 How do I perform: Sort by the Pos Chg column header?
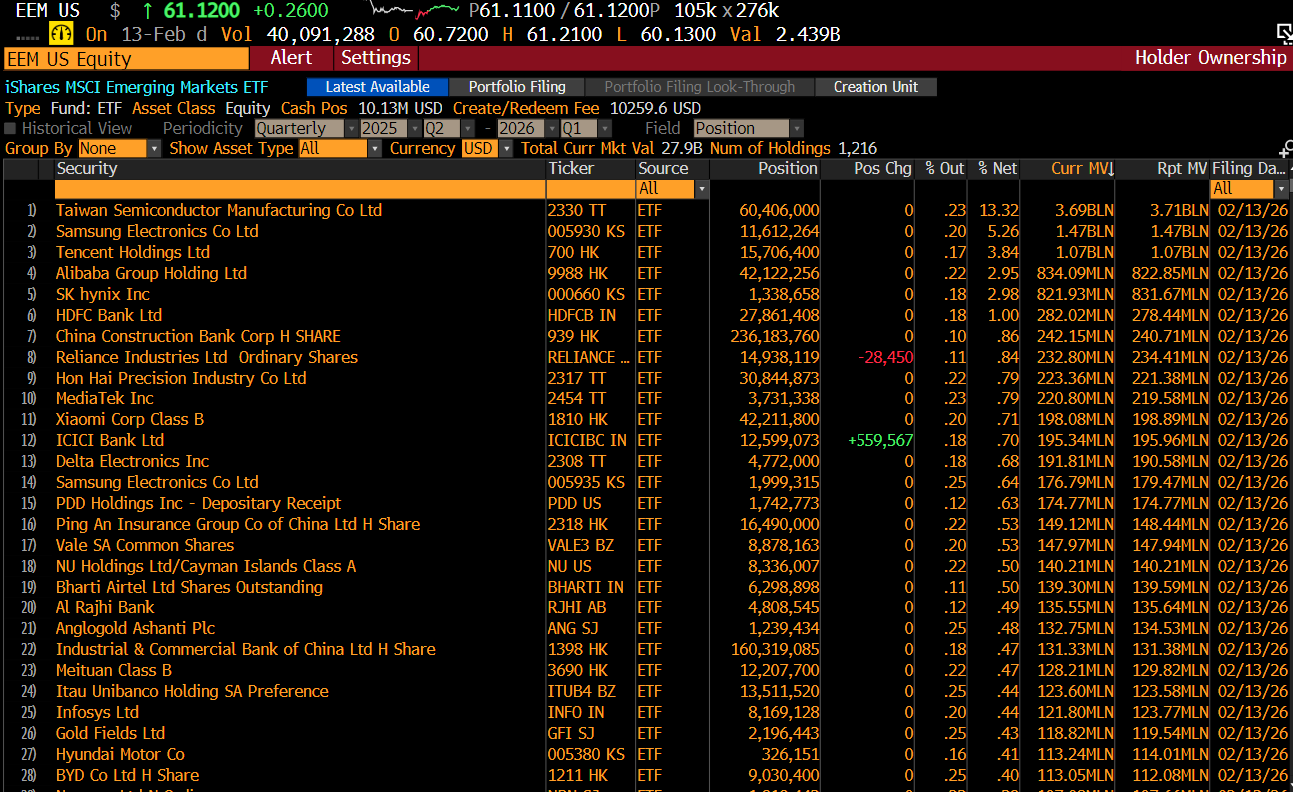(868, 169)
